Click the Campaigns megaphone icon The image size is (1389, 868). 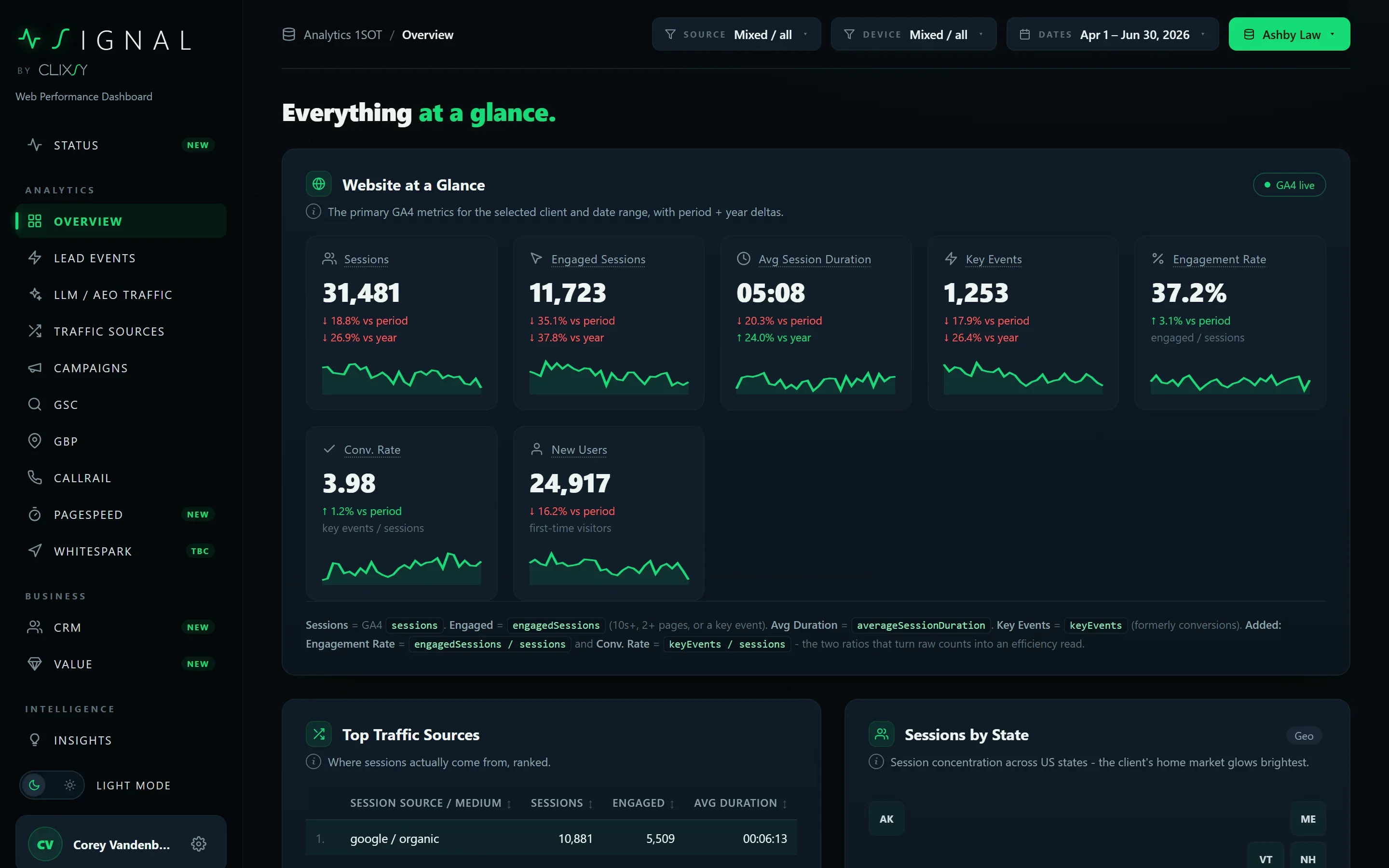[34, 368]
